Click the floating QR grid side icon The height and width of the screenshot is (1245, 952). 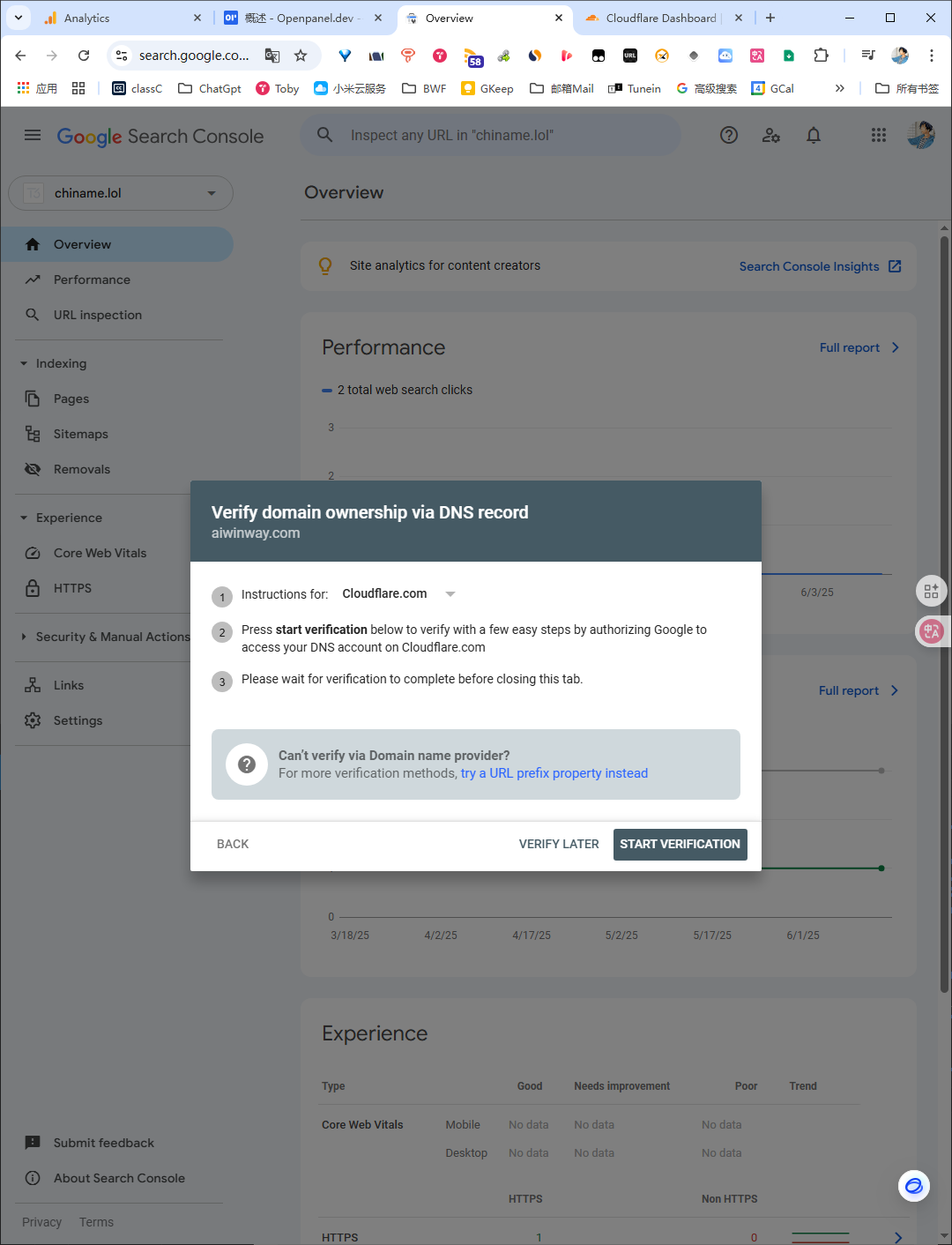(932, 591)
